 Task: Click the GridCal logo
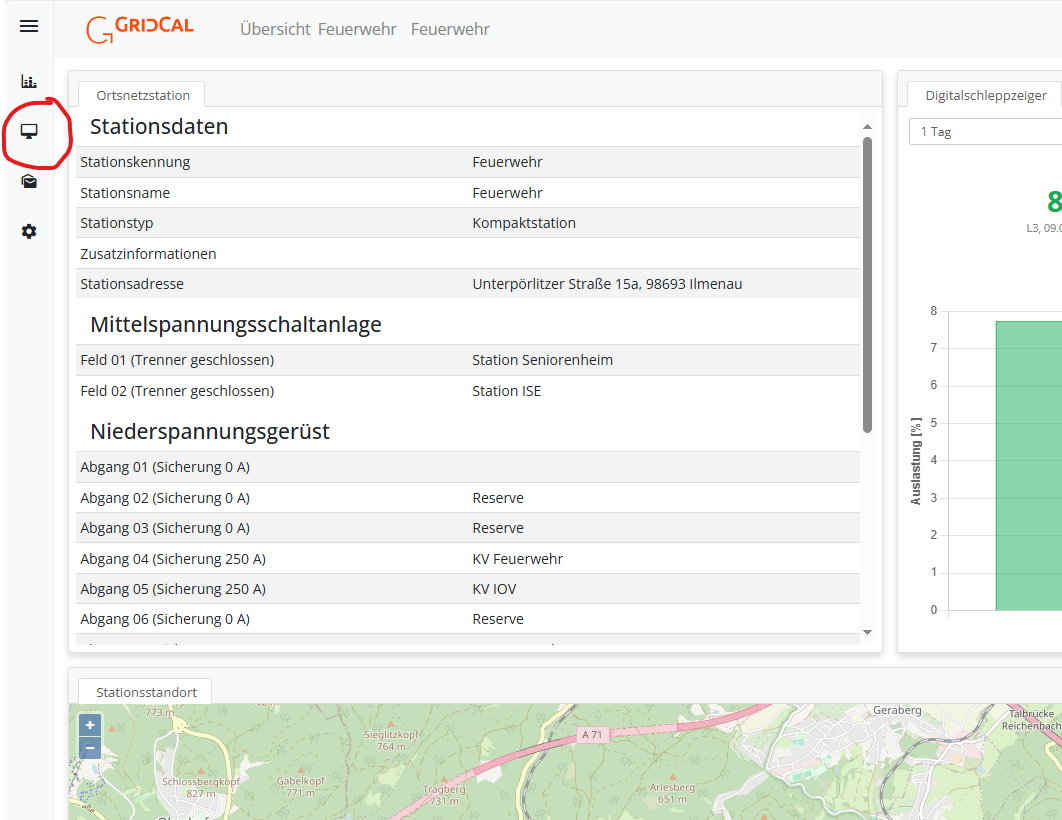[x=140, y=29]
